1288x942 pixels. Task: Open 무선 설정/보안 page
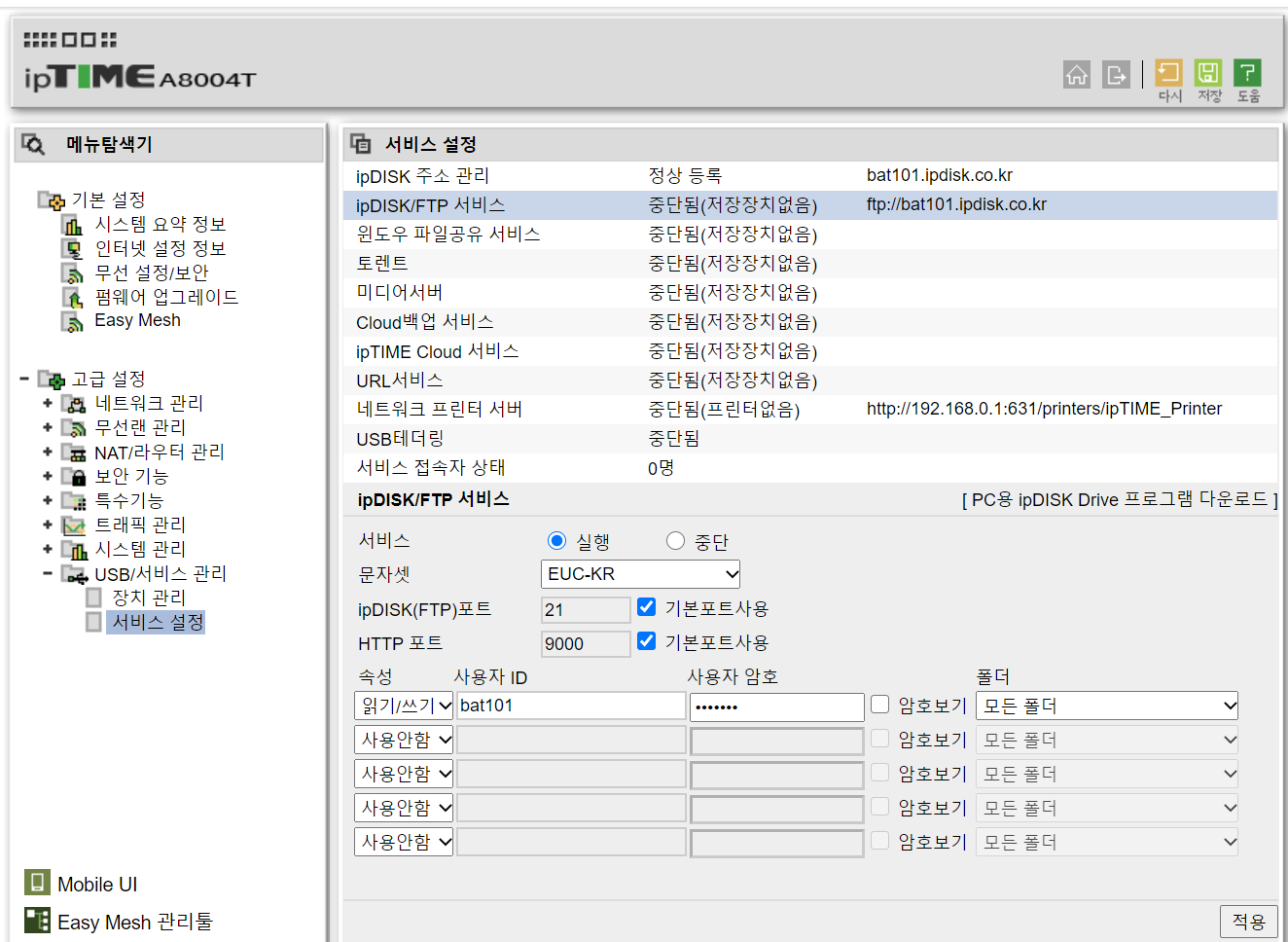(152, 273)
